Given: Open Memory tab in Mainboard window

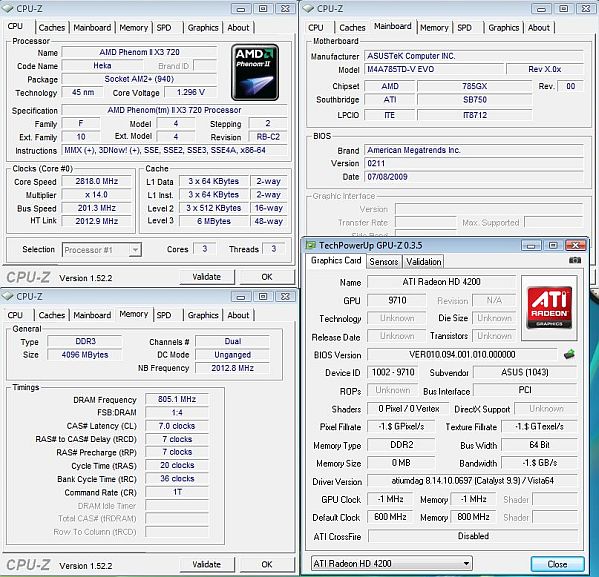Looking at the screenshot, I should 434,28.
